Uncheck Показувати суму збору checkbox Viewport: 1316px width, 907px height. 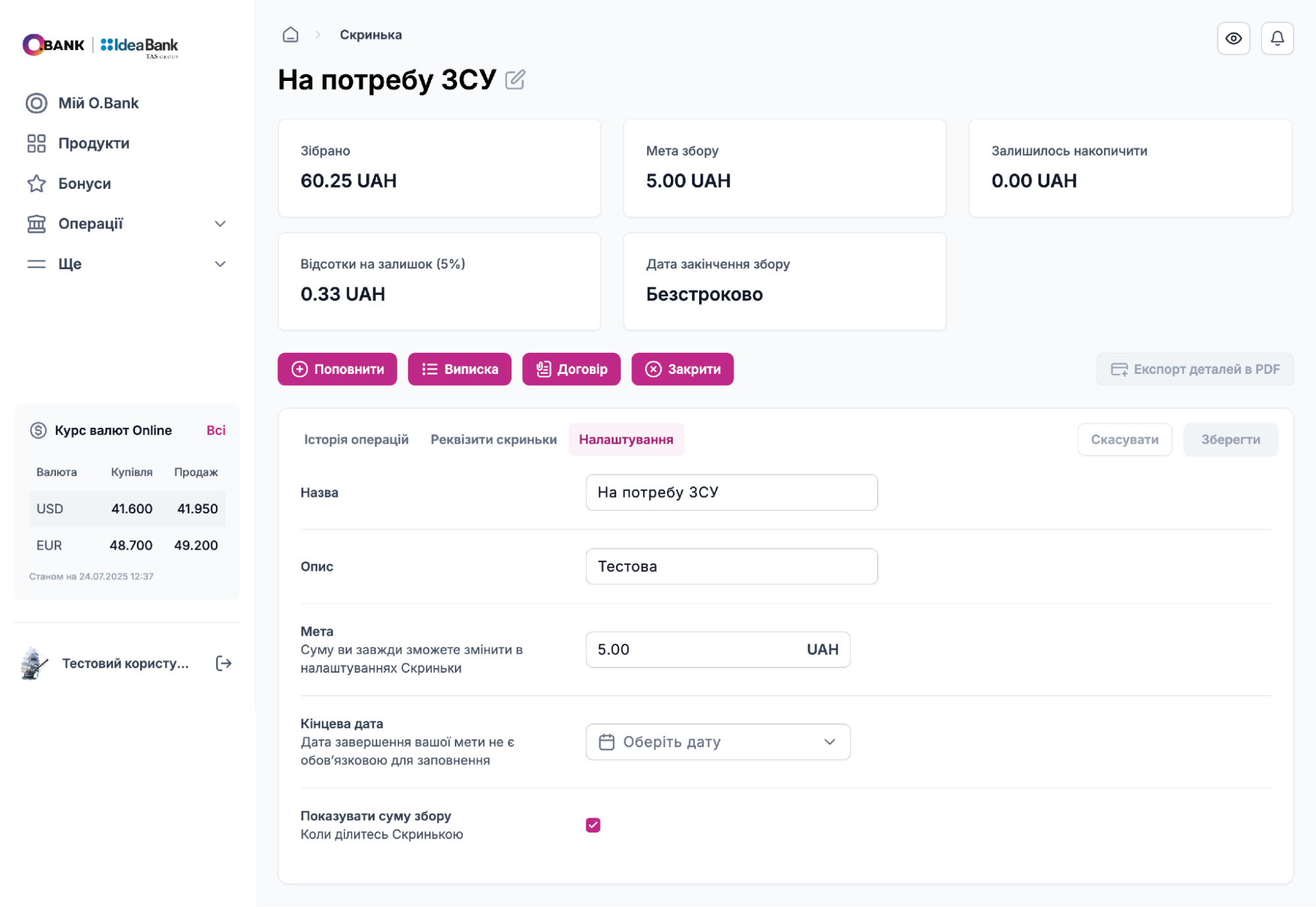pyautogui.click(x=593, y=825)
